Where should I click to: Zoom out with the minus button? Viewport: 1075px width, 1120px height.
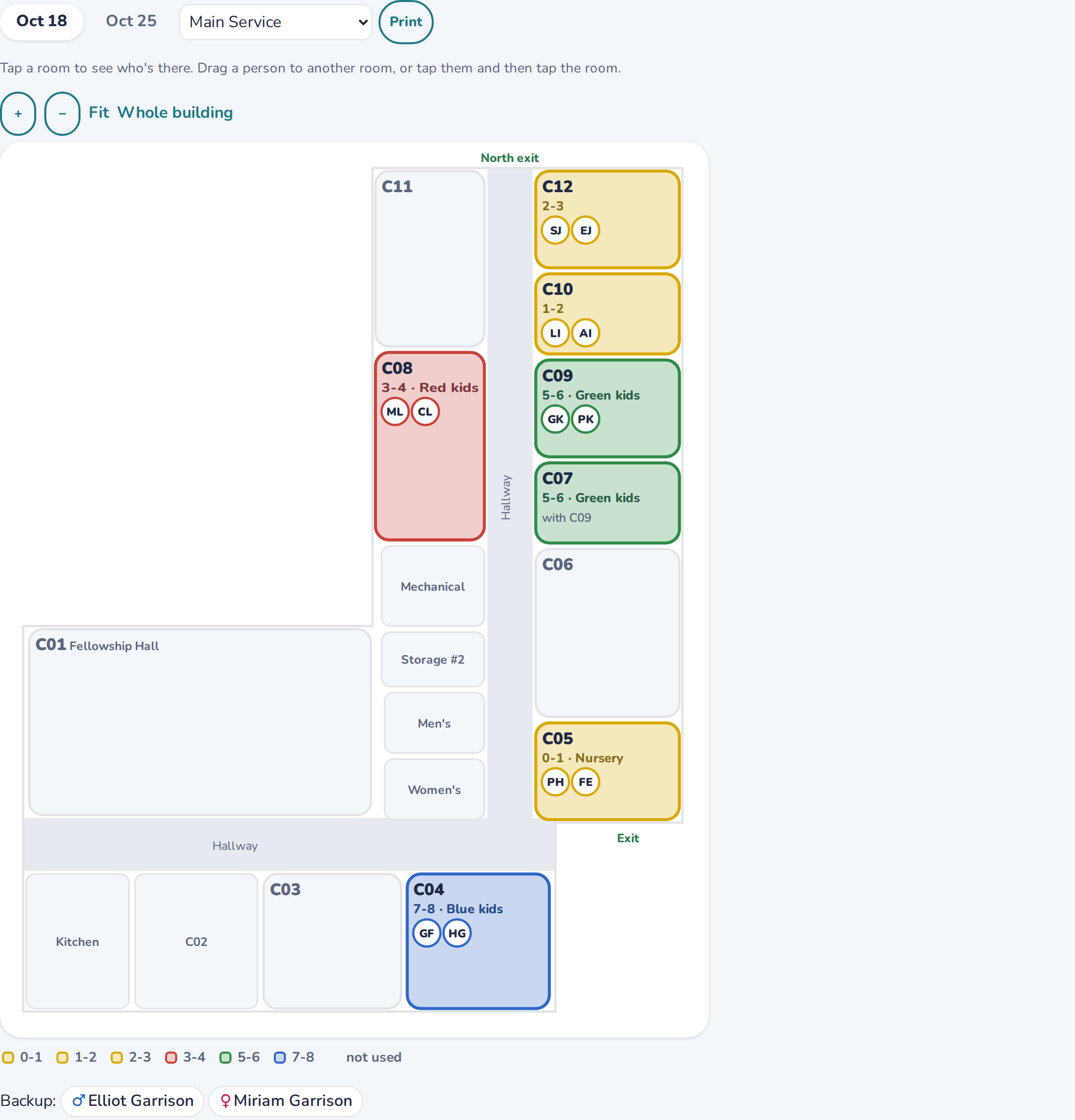point(62,114)
